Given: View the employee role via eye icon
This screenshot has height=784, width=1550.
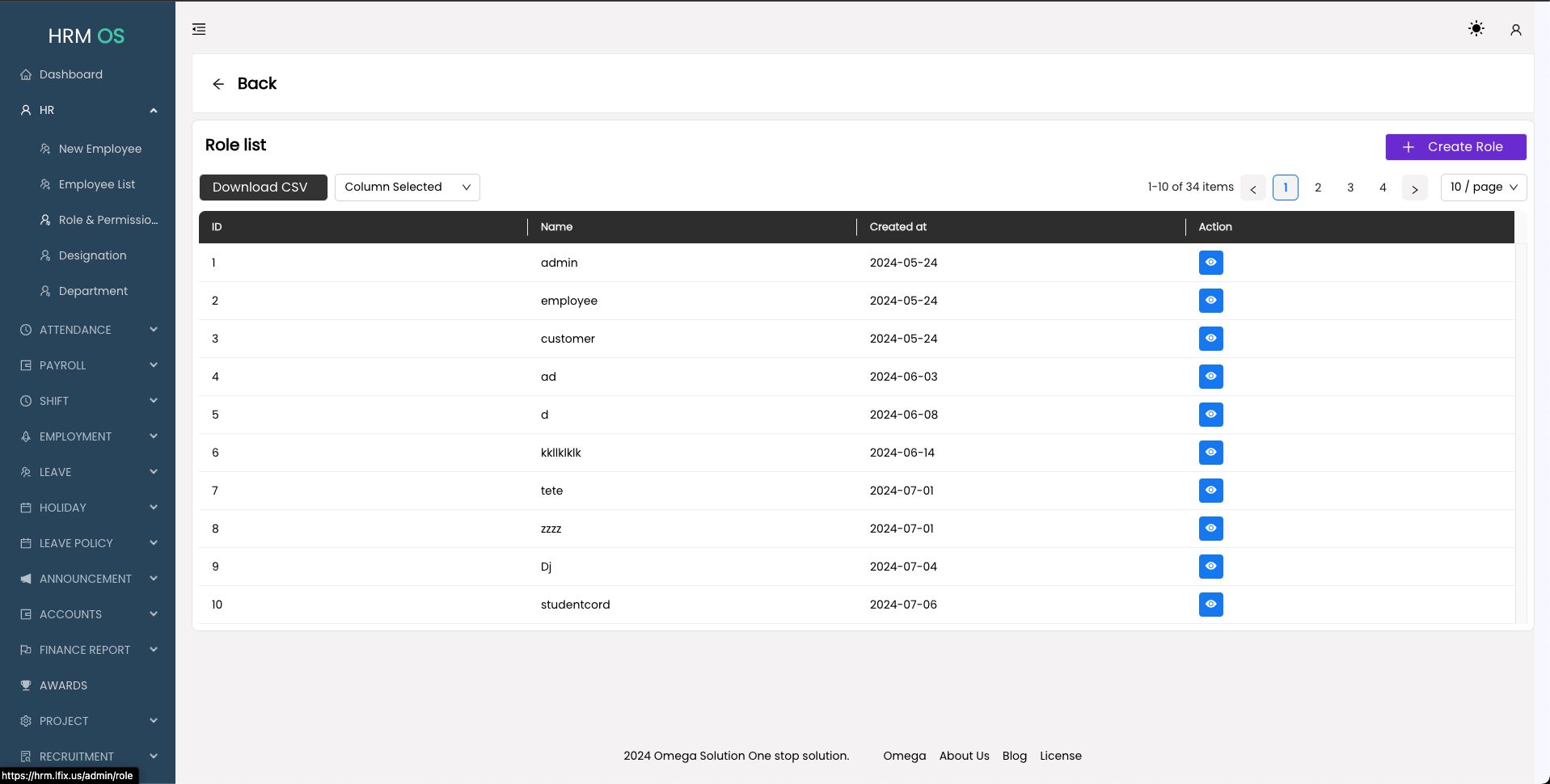Looking at the screenshot, I should tap(1210, 301).
